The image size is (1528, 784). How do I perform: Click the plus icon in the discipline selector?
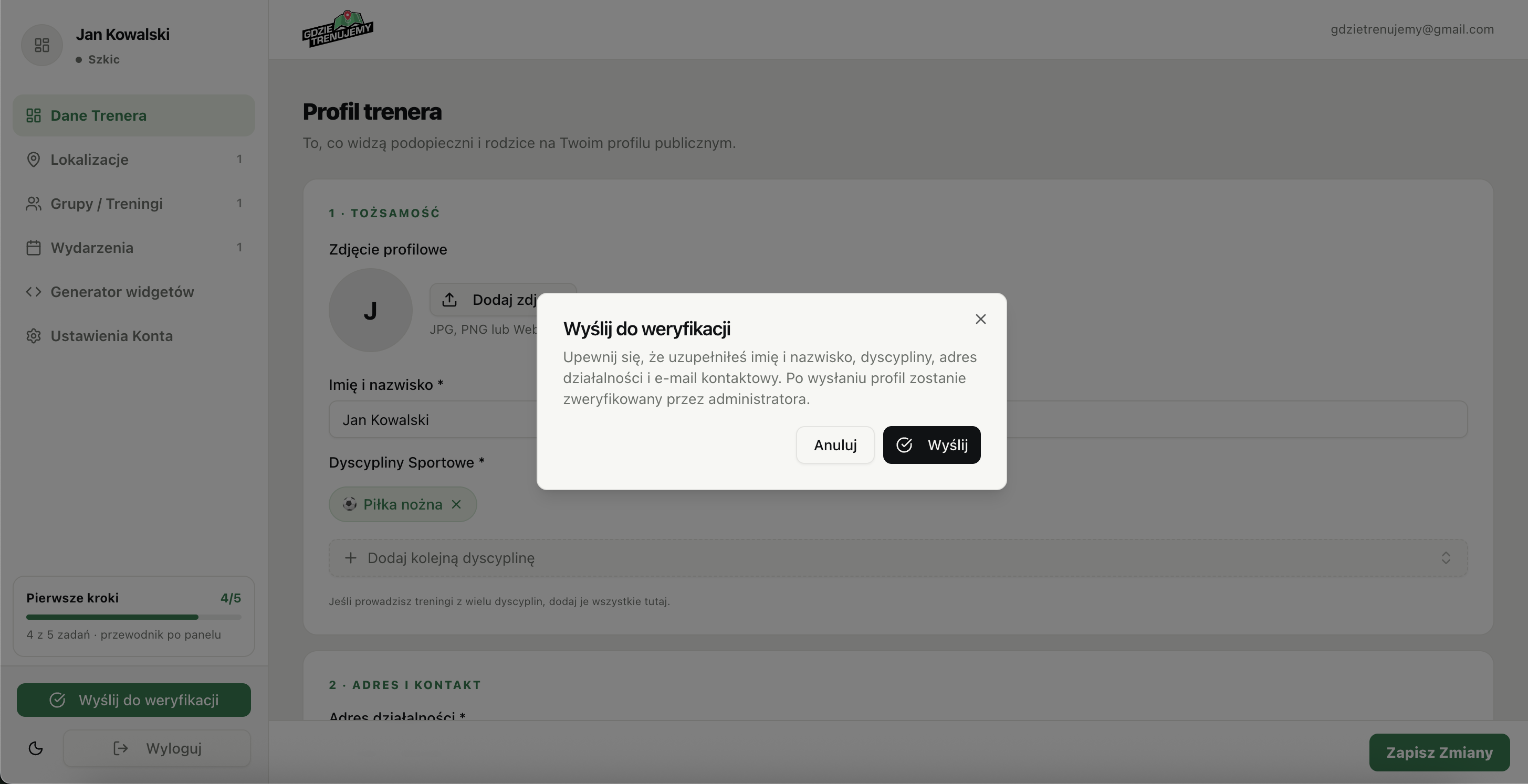tap(351, 558)
